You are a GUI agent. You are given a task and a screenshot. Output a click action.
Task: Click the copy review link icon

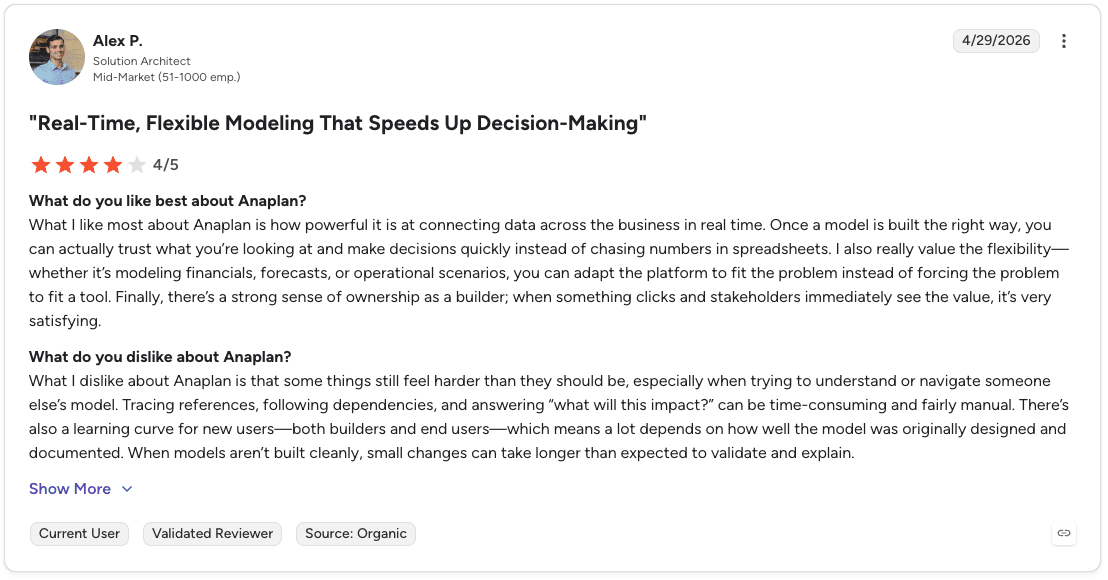pos(1063,533)
